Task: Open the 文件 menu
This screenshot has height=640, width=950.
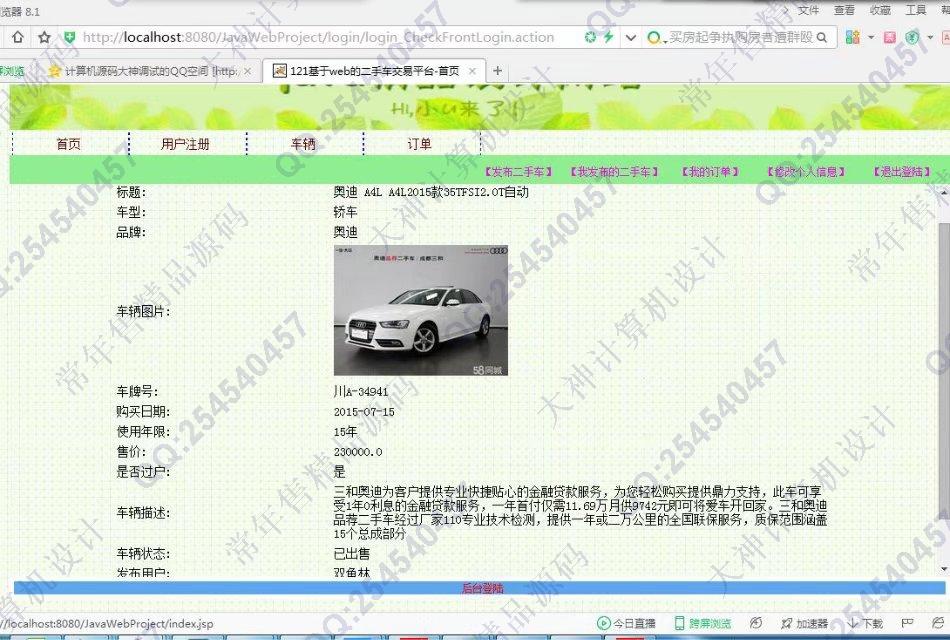Action: 808,10
